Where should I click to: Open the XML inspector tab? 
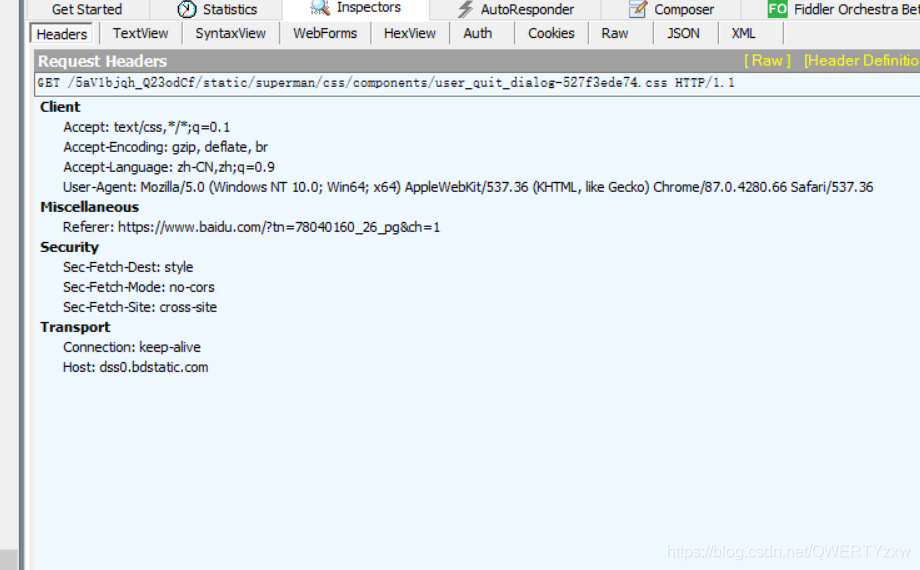click(x=743, y=33)
